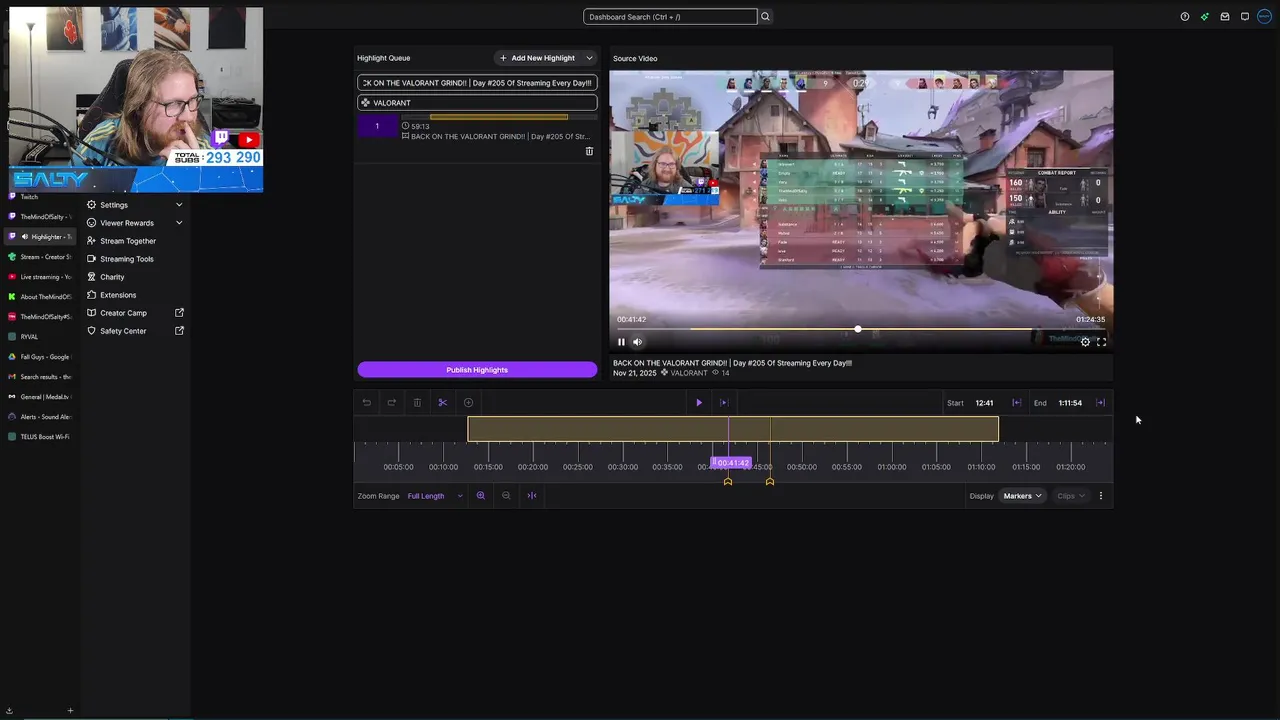Click the VALORANT category field

tap(477, 103)
